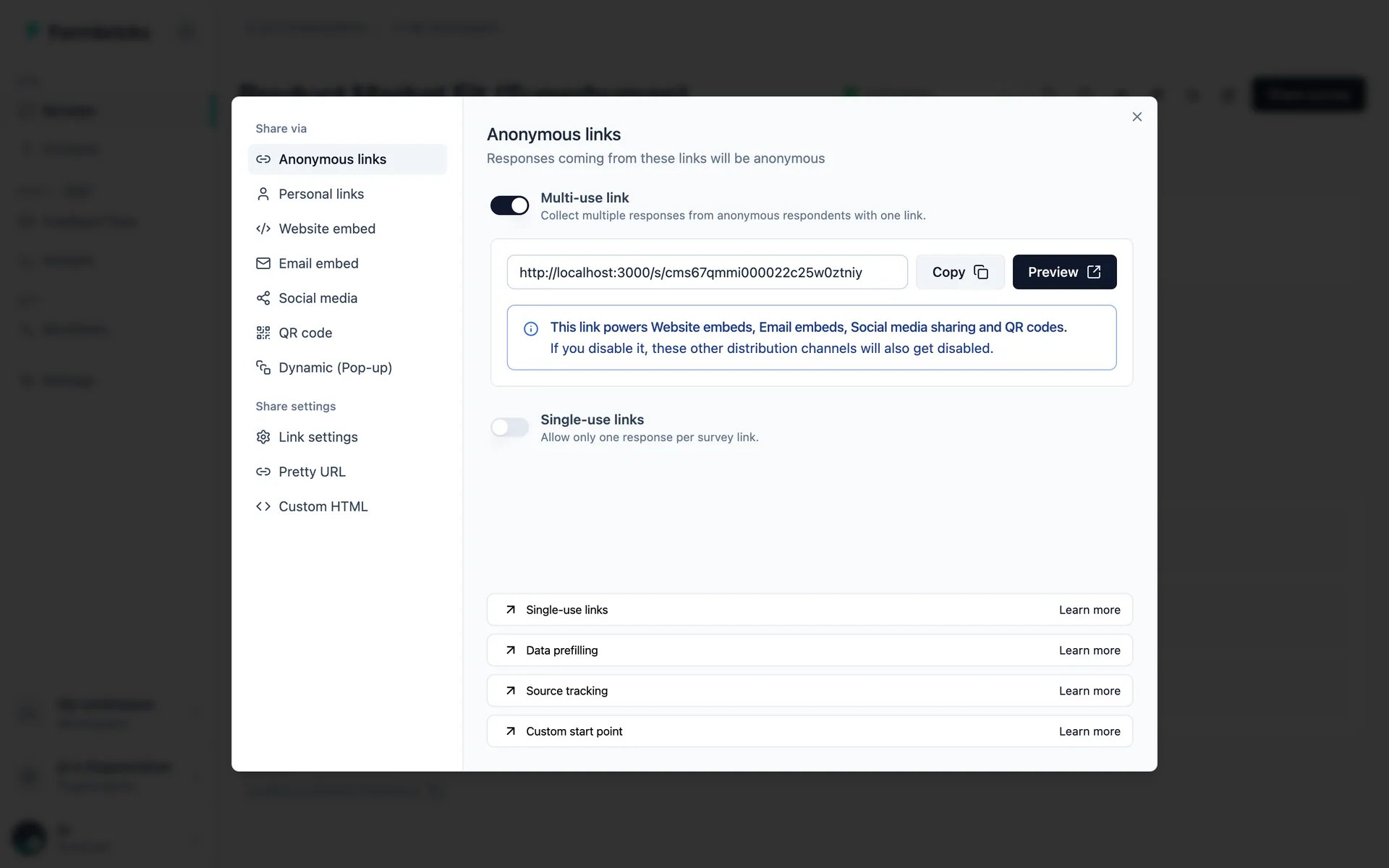Screen dimensions: 1389x868
Task: Disable the Multi-use link toggle
Action: click(x=510, y=205)
